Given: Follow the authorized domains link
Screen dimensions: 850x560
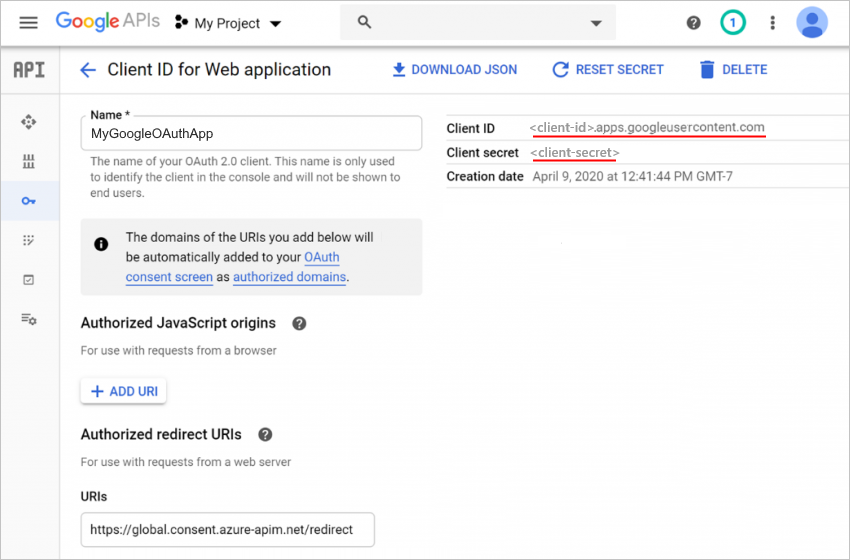Looking at the screenshot, I should [x=289, y=277].
